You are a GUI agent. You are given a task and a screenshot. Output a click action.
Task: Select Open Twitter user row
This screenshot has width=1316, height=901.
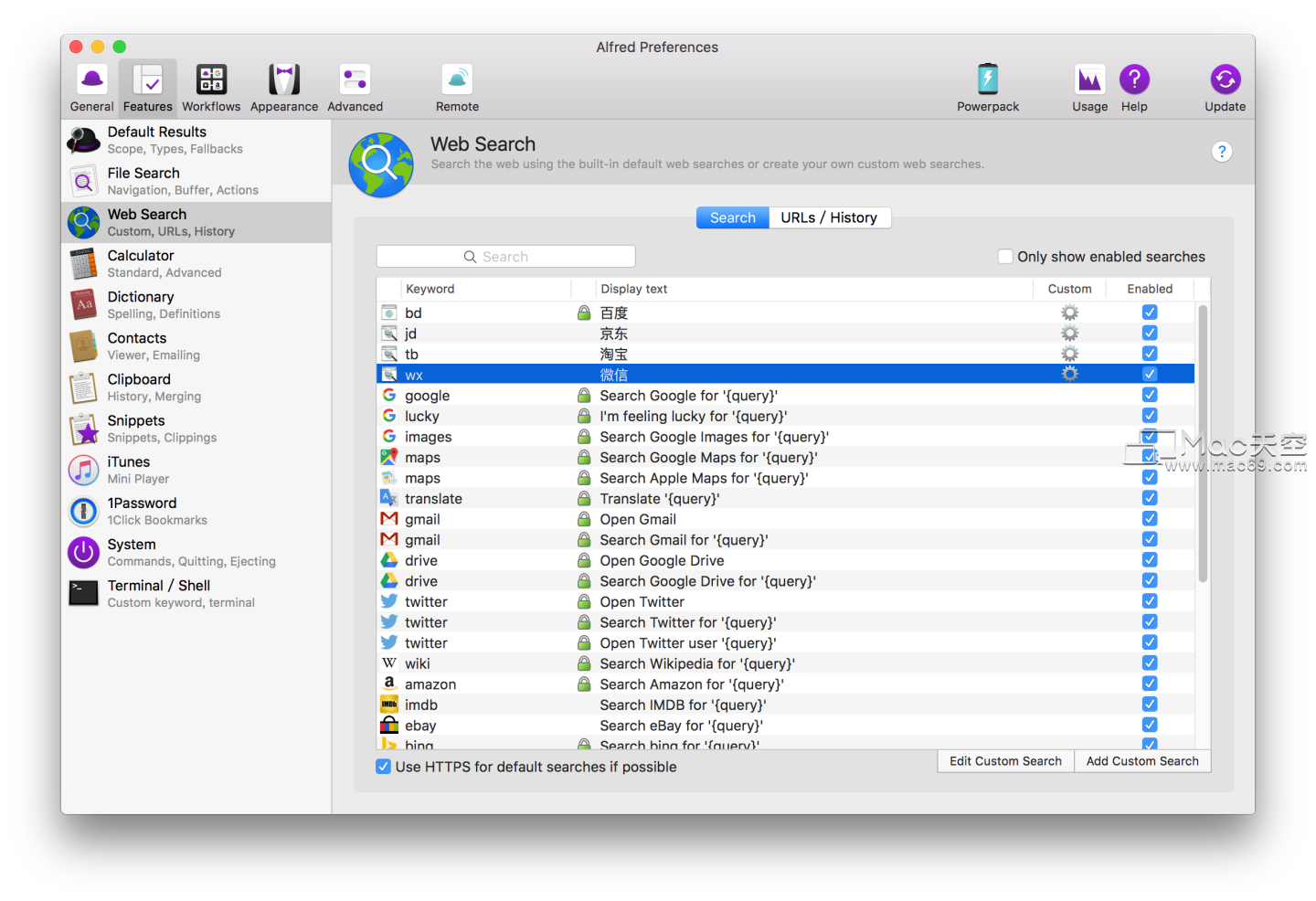[x=785, y=642]
